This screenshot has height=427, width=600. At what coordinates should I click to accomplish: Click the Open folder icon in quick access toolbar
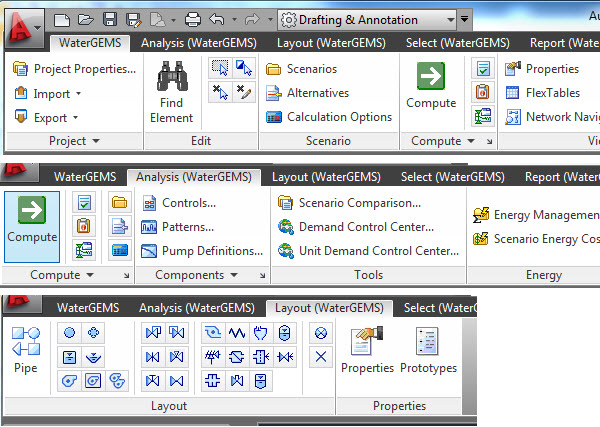tap(86, 20)
